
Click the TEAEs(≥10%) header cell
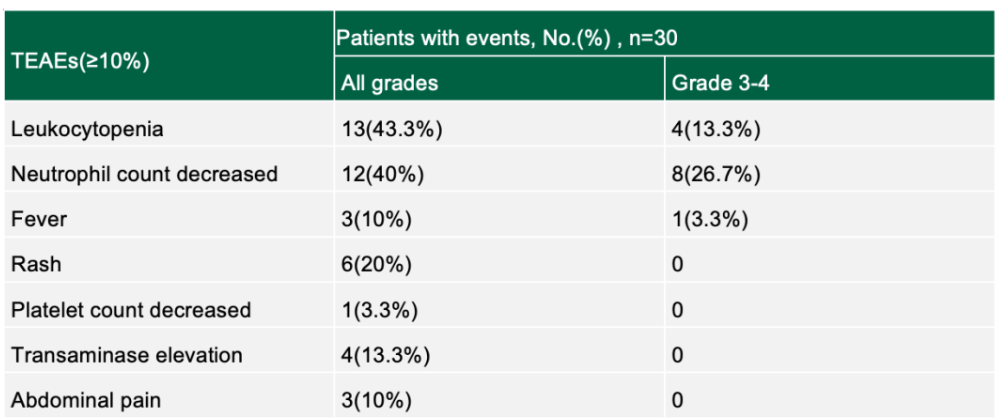pyautogui.click(x=80, y=60)
